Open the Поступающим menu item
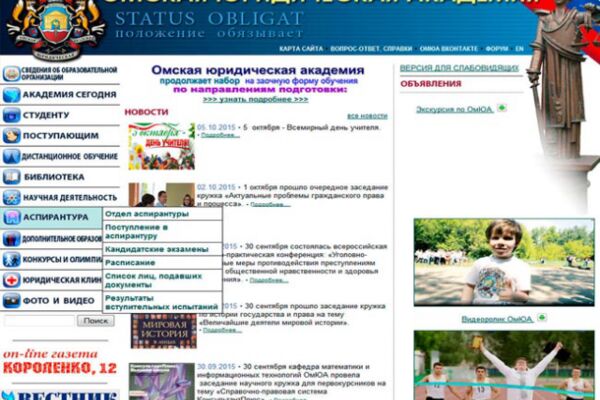Screen dimensions: 600x400 60,136
